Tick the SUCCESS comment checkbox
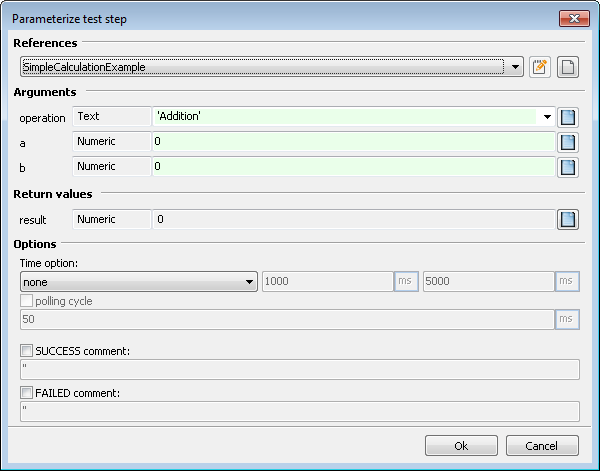 26,350
